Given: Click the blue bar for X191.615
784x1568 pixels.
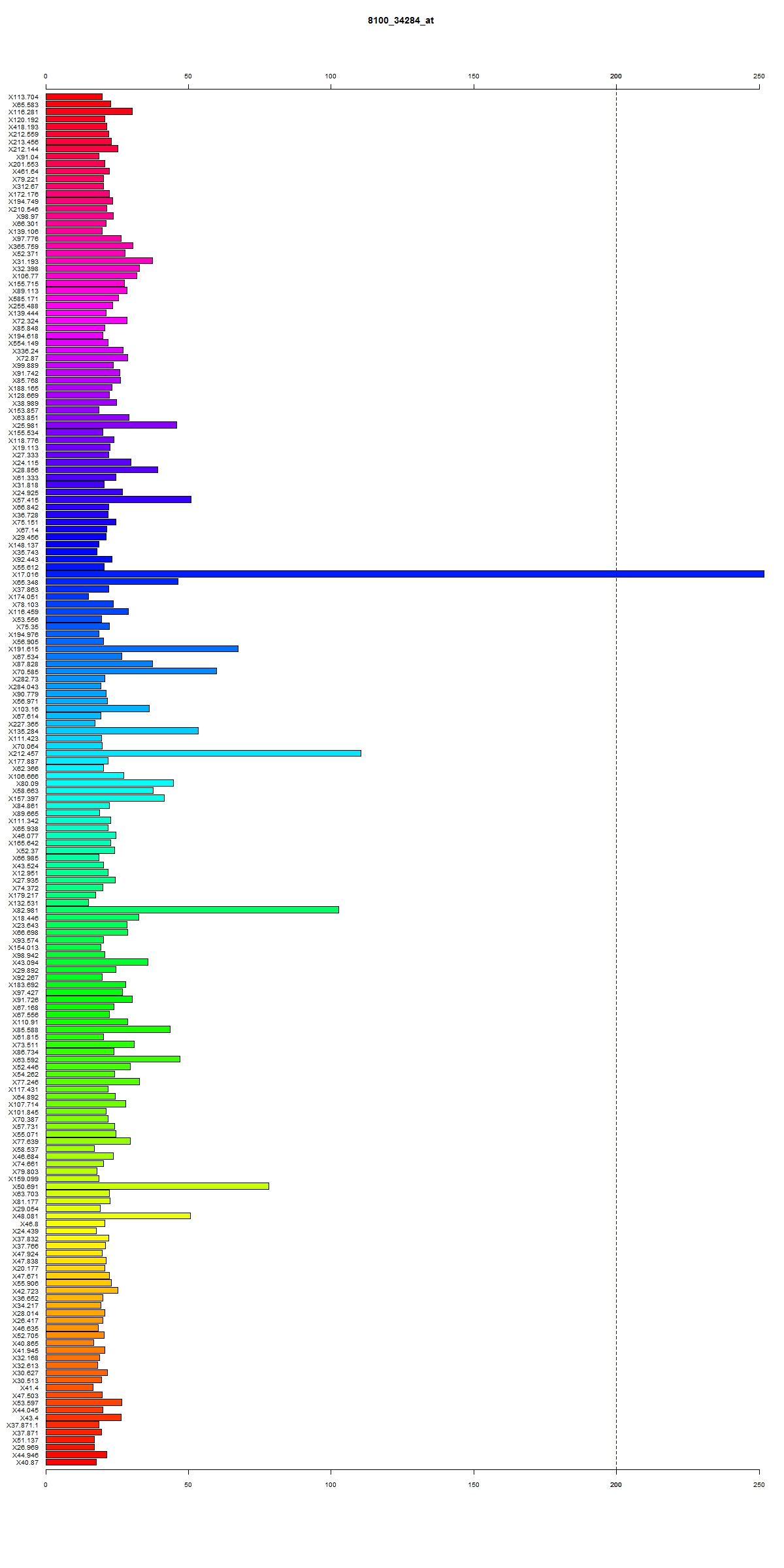Looking at the screenshot, I should point(142,649).
